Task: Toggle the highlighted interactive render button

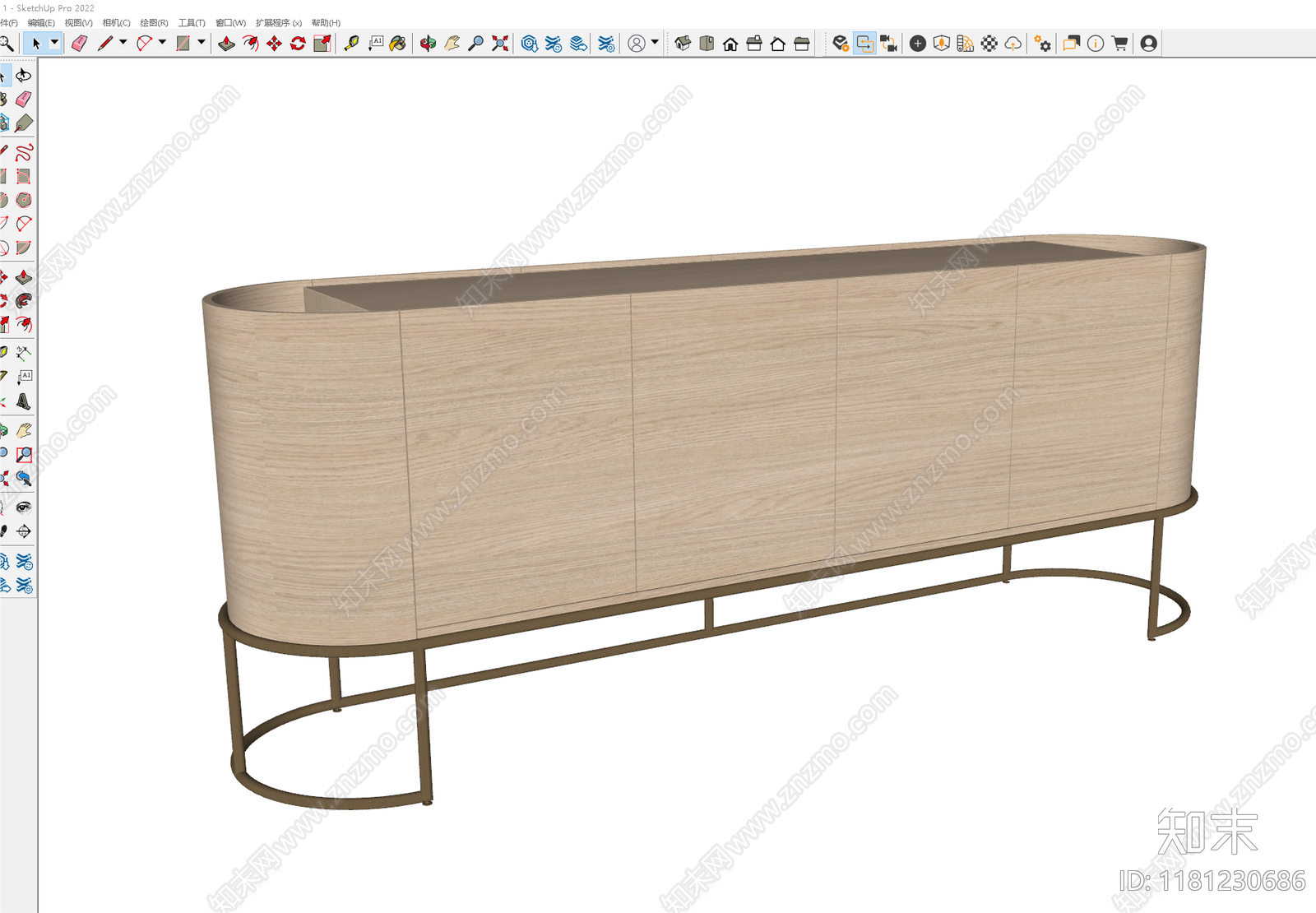Action: tap(865, 44)
